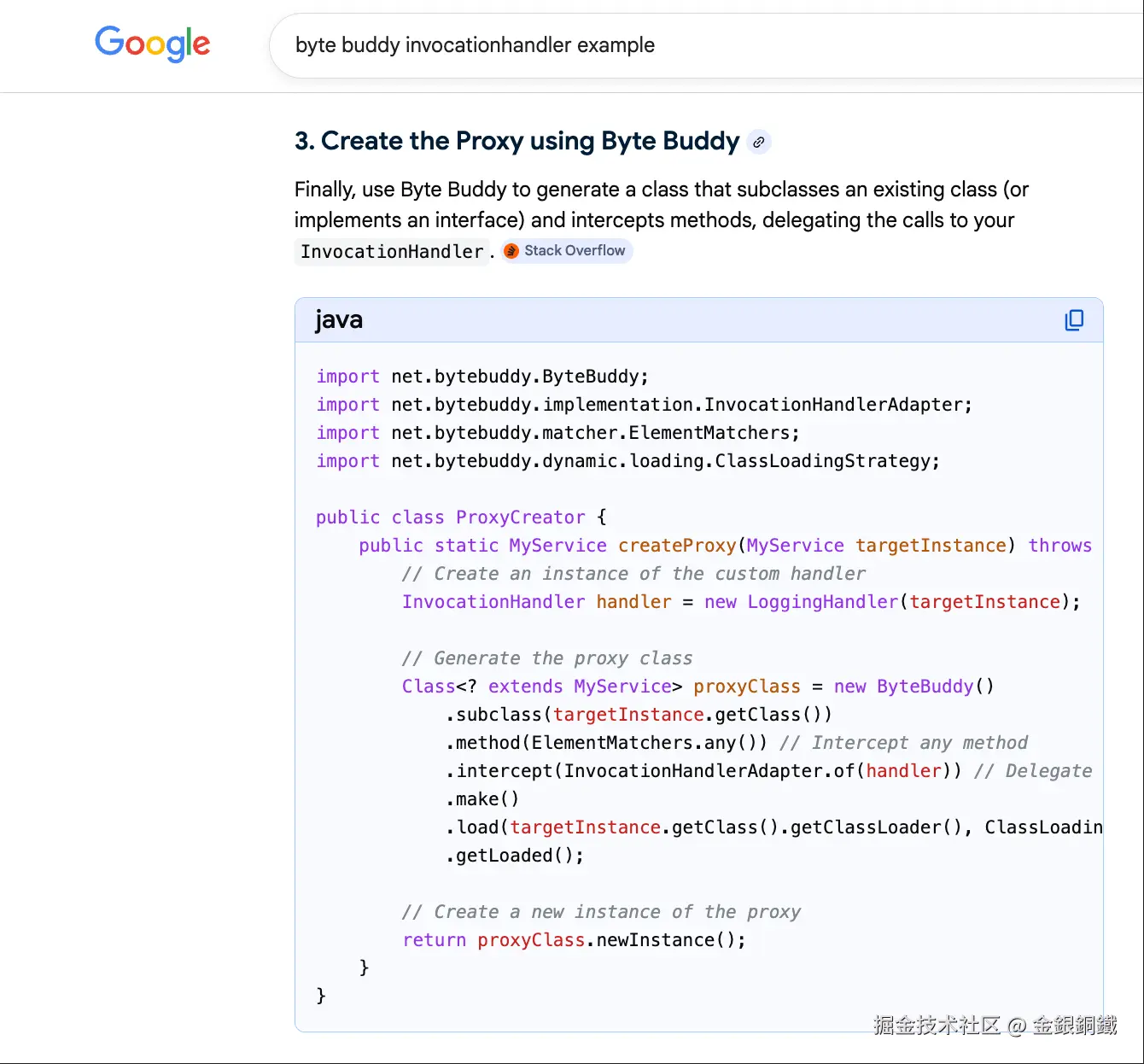Copy the java code block
The height and width of the screenshot is (1064, 1144).
coord(1074,320)
